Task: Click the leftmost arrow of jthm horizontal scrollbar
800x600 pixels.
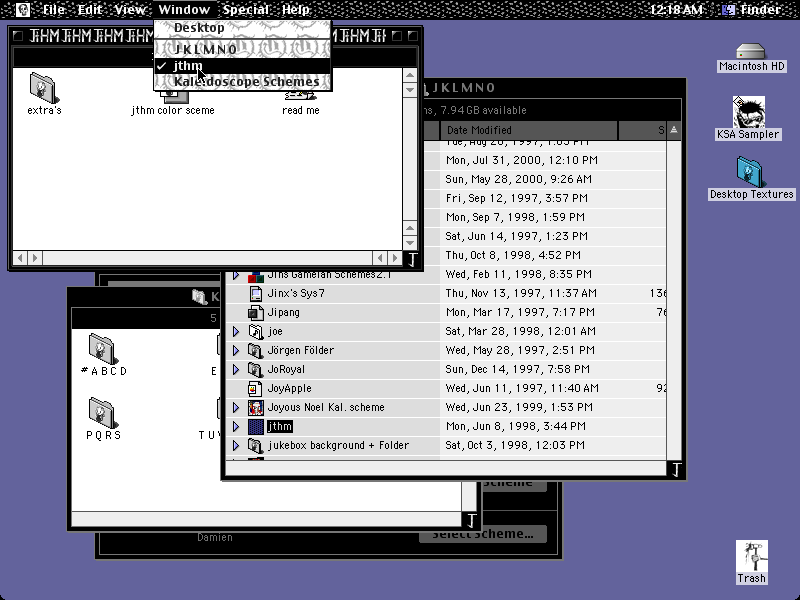Action: click(x=20, y=258)
